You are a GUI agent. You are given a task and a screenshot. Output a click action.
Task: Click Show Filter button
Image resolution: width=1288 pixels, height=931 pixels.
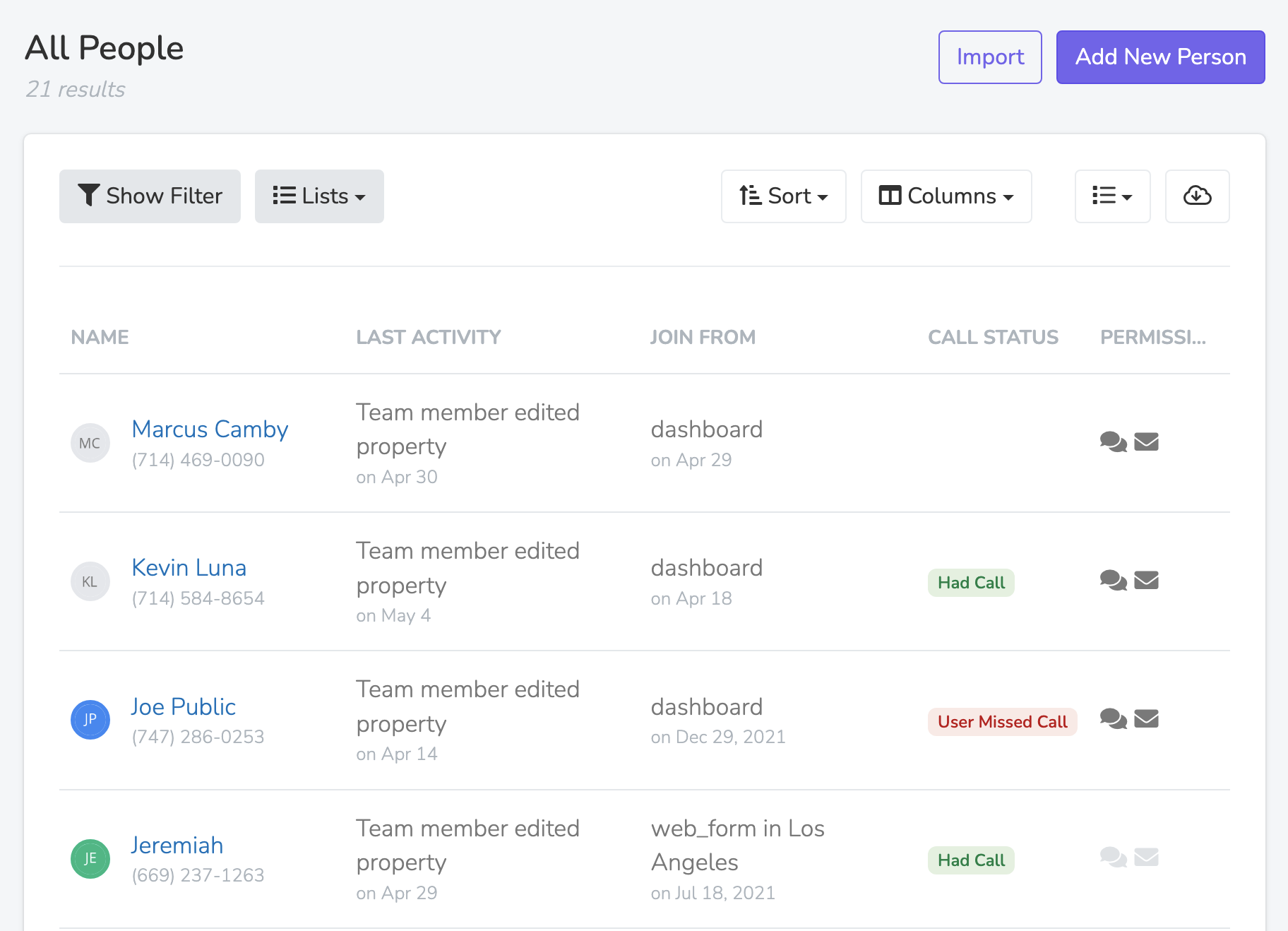click(x=150, y=196)
